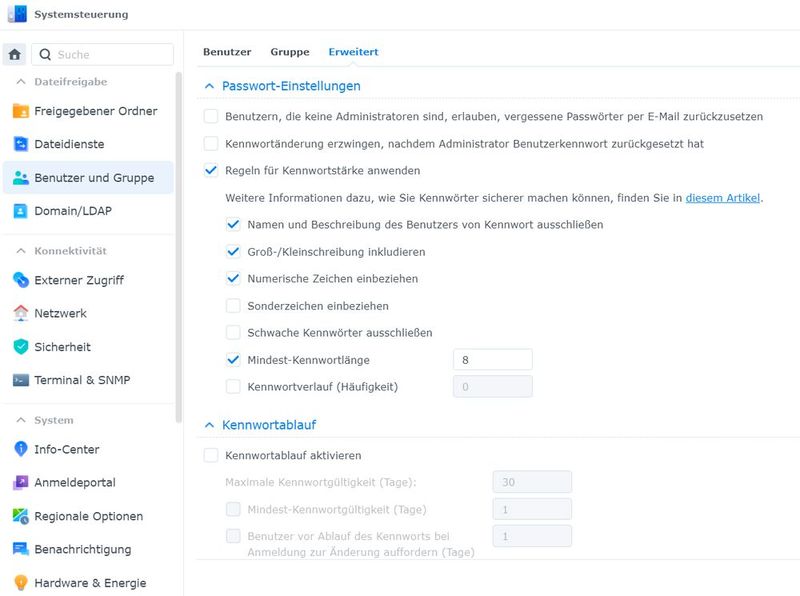The height and width of the screenshot is (596, 800).
Task: Uncheck Regeln für Kennwortstärke anwenden
Action: click(211, 170)
